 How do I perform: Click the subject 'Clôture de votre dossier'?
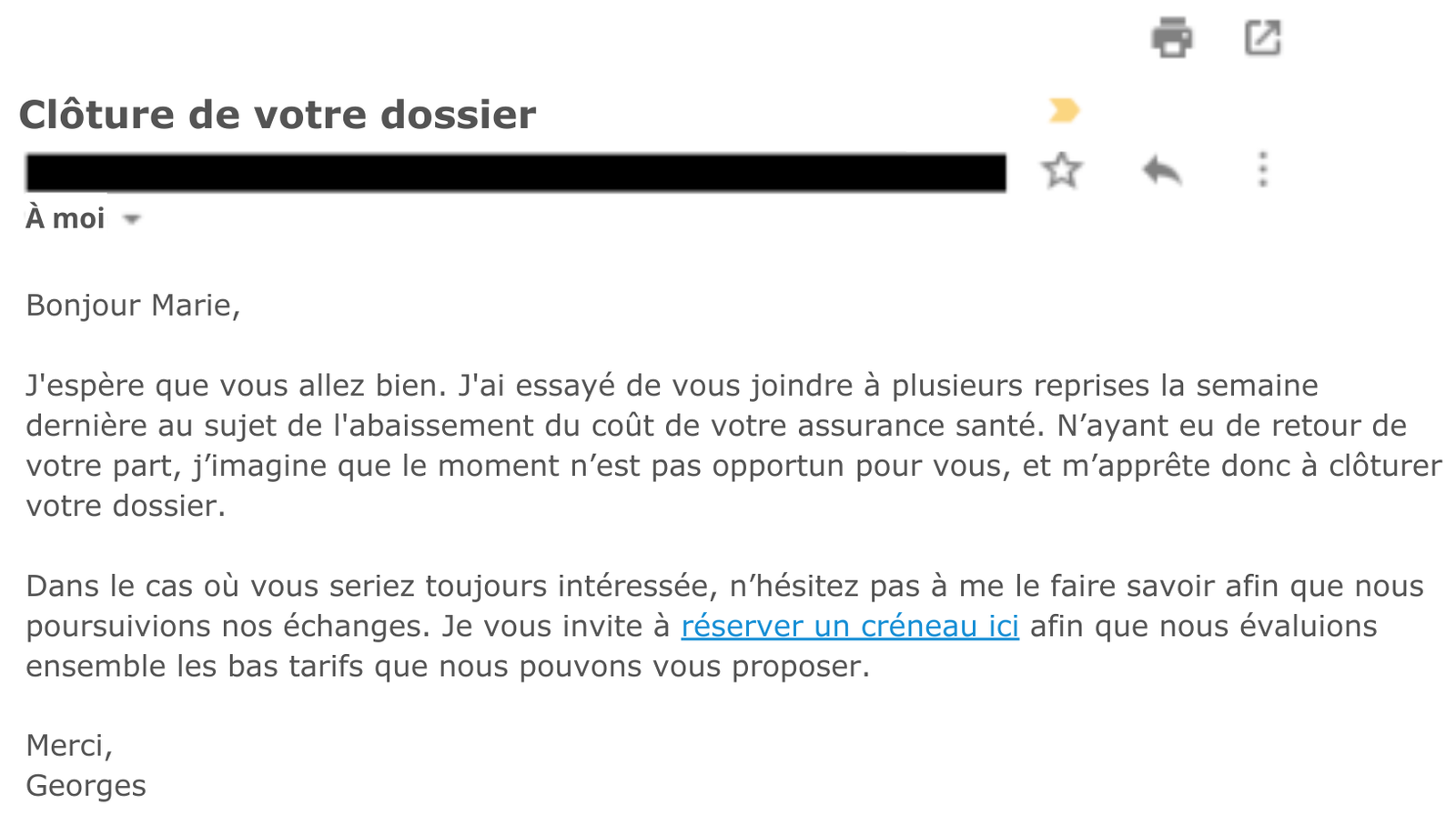(x=278, y=115)
